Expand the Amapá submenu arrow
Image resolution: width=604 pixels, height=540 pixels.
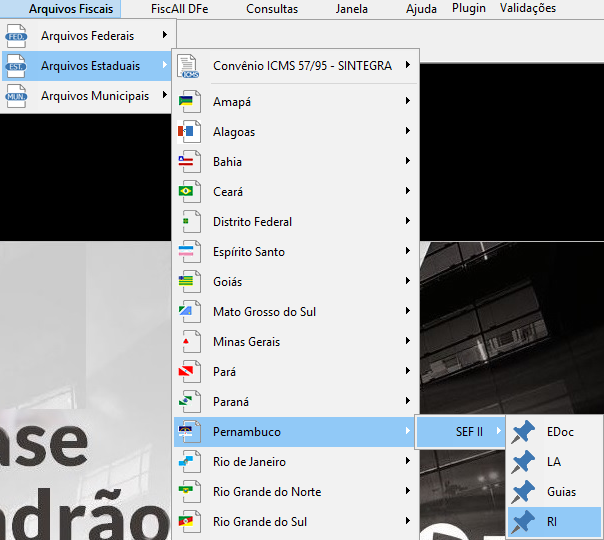coord(408,101)
